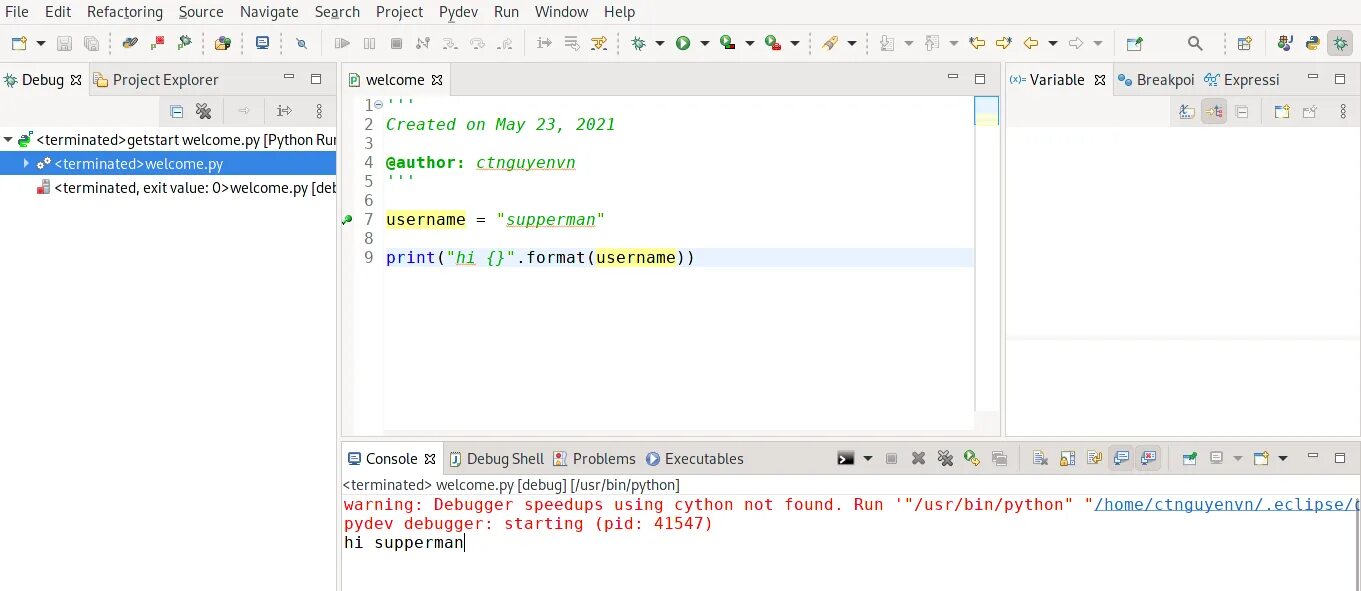The height and width of the screenshot is (591, 1361).
Task: Switch to the Project Explorer tab
Action: point(156,80)
